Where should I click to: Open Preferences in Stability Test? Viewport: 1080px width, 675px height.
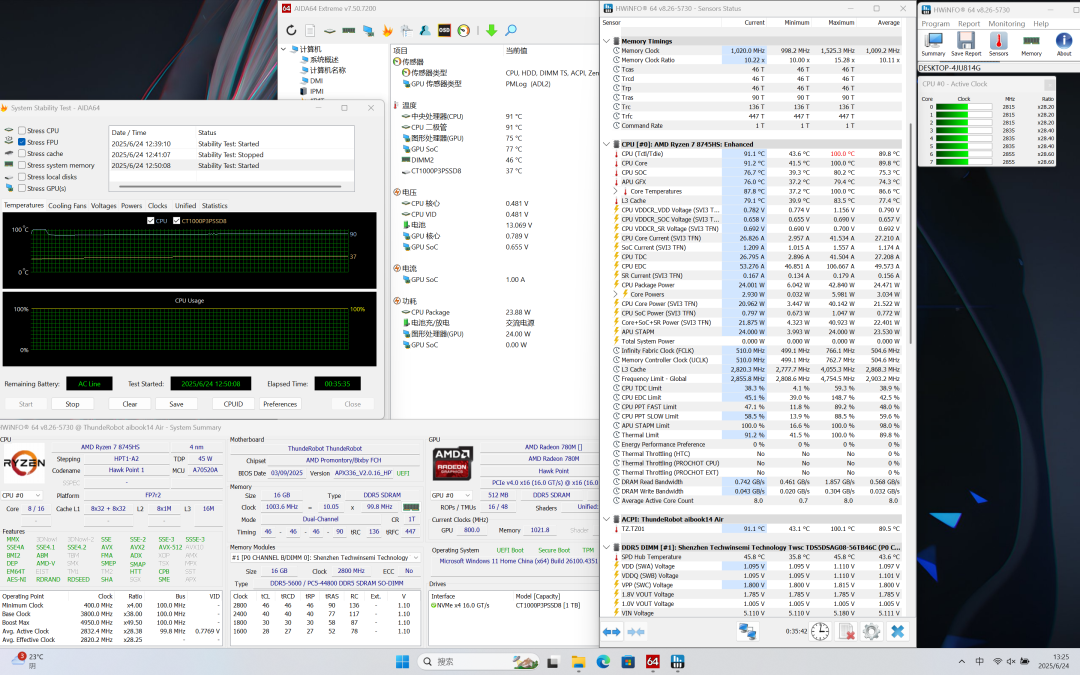pyautogui.click(x=280, y=404)
